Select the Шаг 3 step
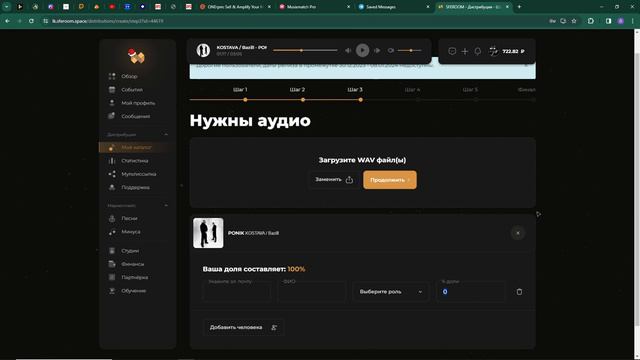 click(x=355, y=90)
